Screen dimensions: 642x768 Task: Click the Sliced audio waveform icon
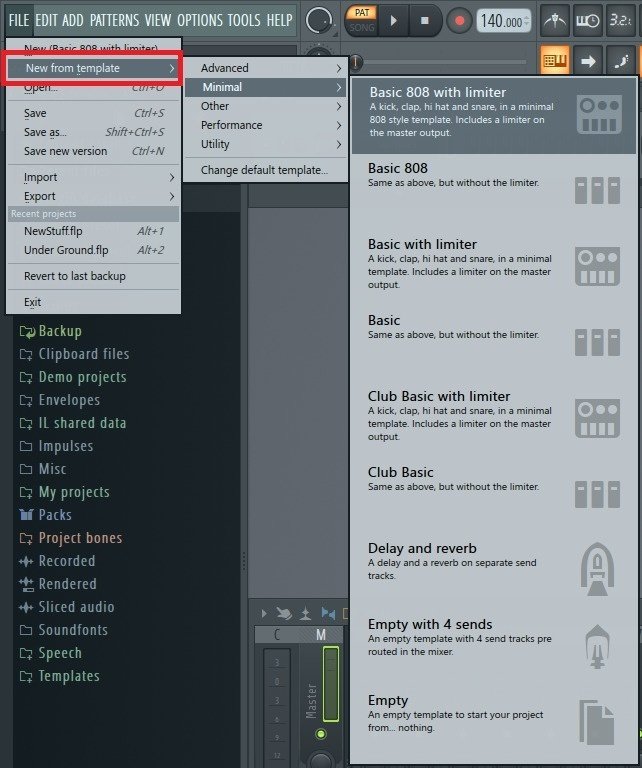coord(26,607)
